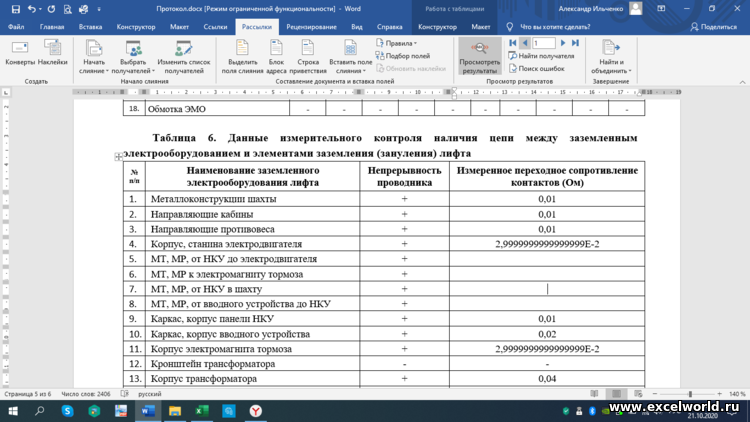Screen dimensions: 750x422
Task: Switch to the Вставка tab
Action: (90, 27)
